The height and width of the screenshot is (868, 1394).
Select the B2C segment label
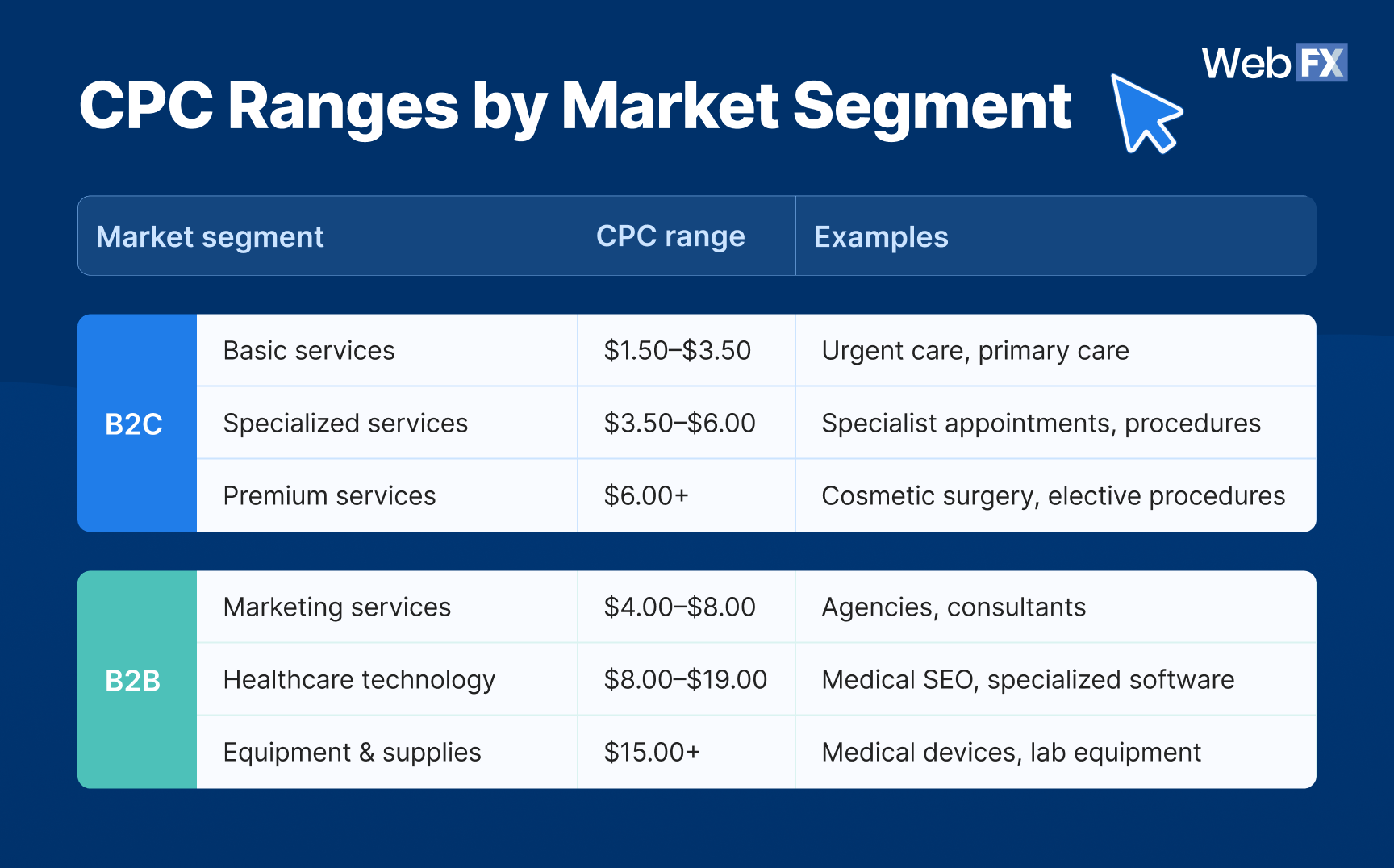(x=134, y=424)
